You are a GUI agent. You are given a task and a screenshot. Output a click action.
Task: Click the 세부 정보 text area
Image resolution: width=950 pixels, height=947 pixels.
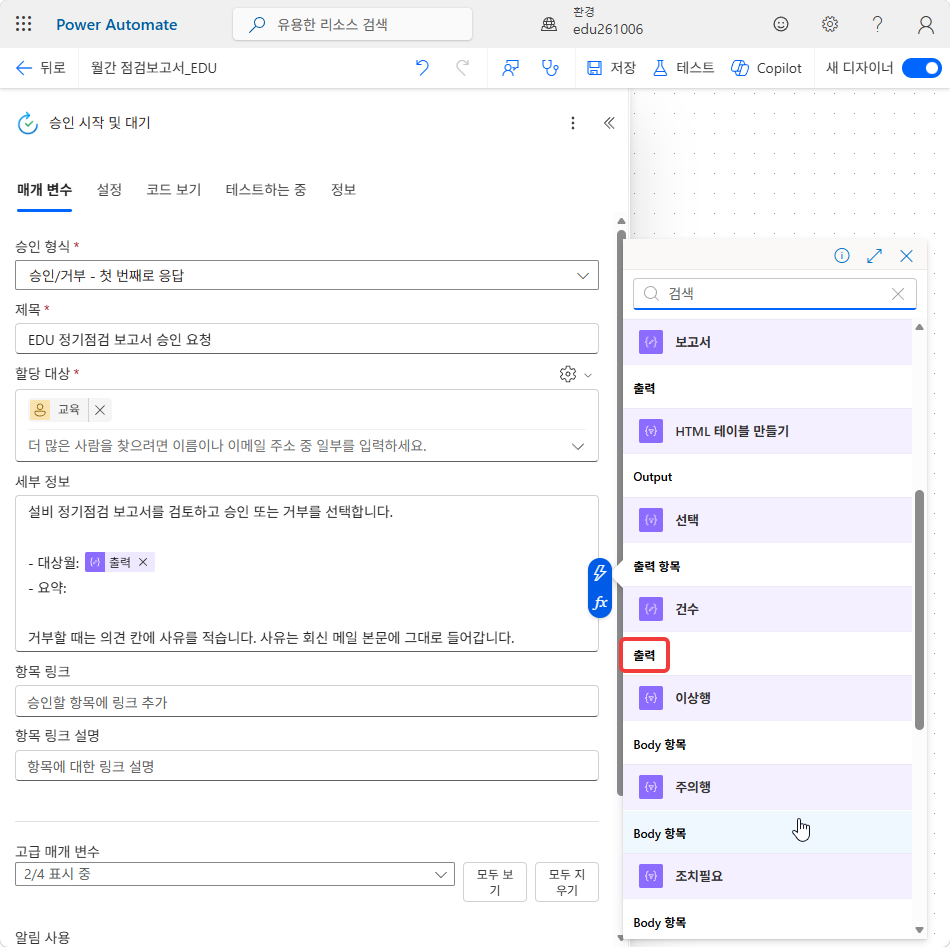click(x=307, y=574)
